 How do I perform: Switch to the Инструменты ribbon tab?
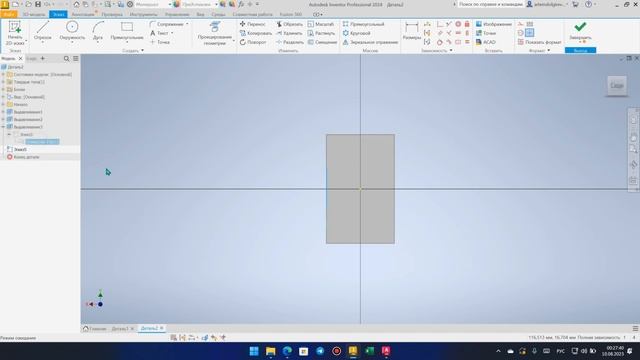[143, 14]
